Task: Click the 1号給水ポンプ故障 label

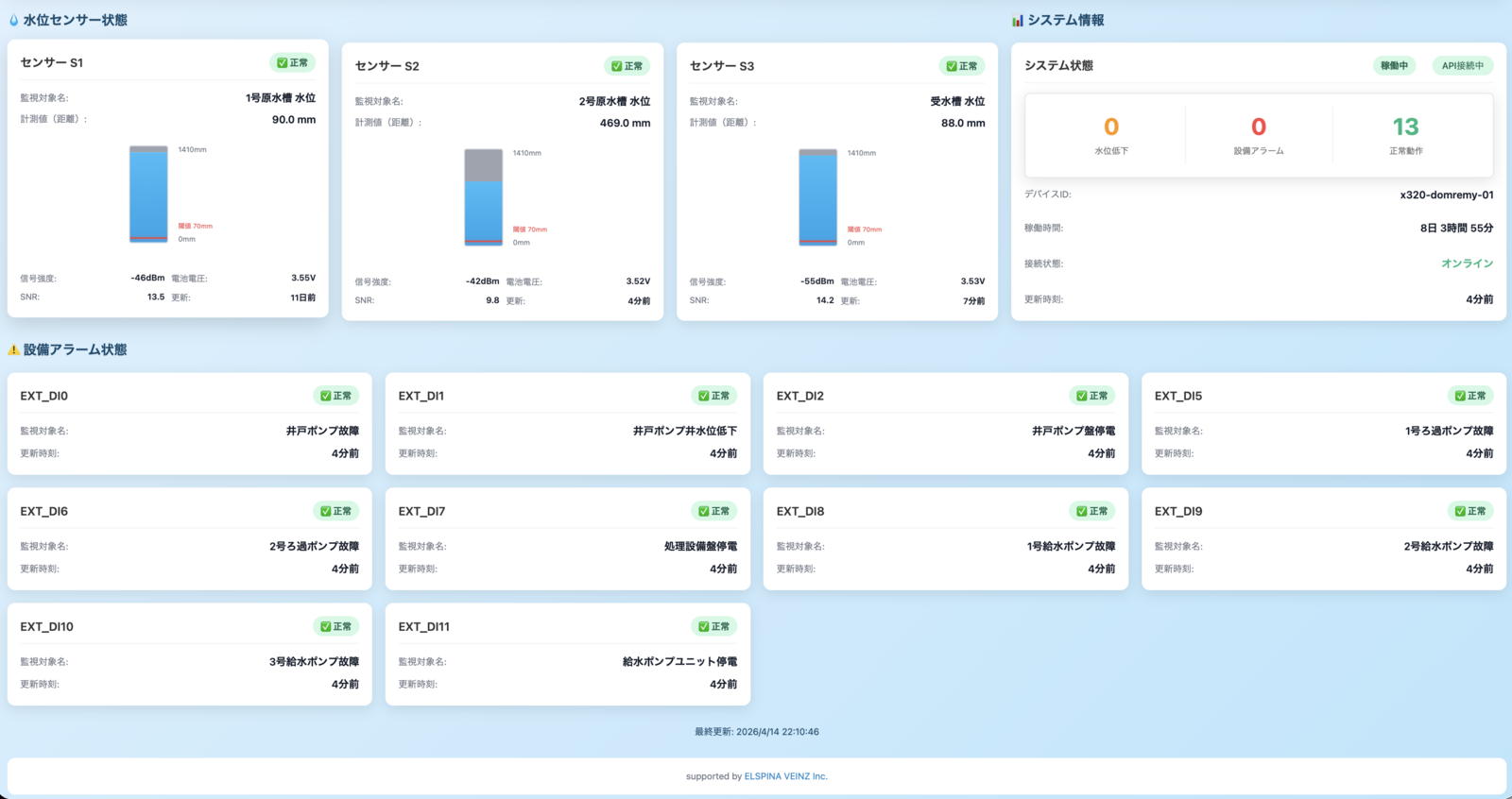Action: coord(1071,546)
